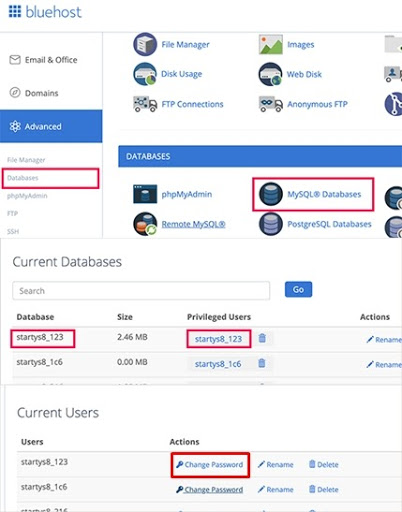Open the File Manager icon

(145, 44)
